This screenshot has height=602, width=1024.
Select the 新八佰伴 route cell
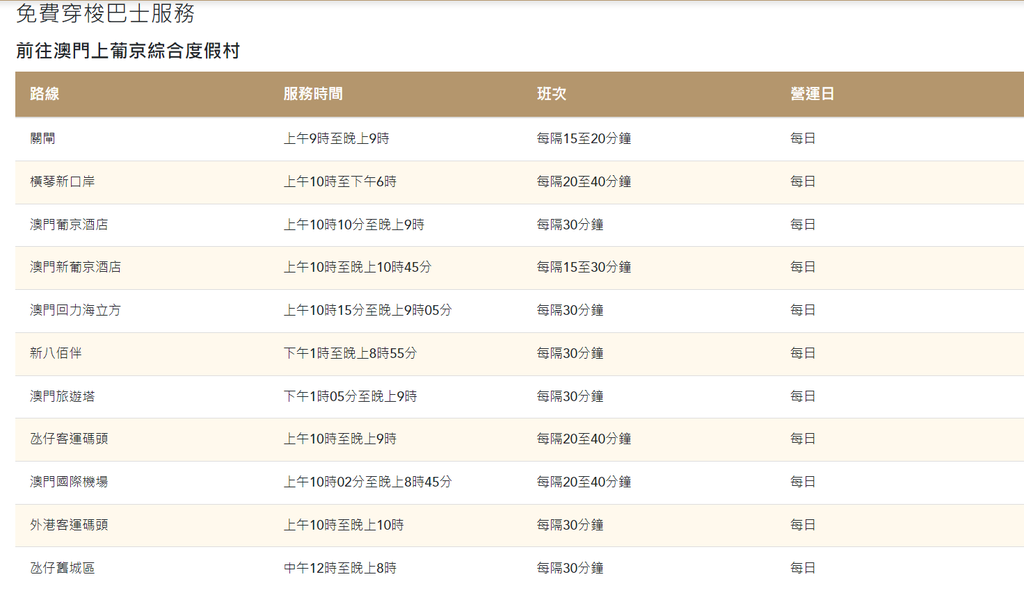56,353
